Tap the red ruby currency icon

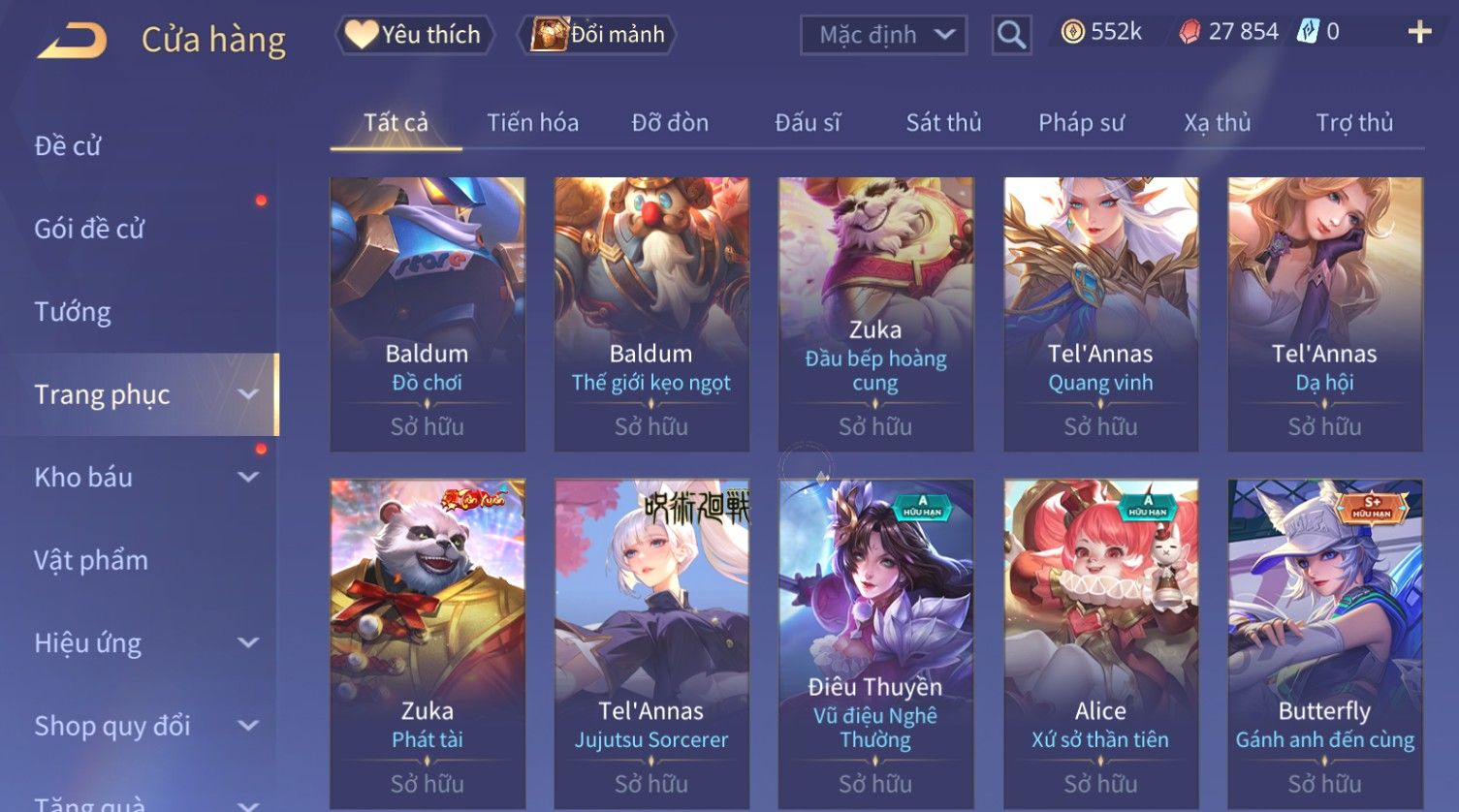1189,33
